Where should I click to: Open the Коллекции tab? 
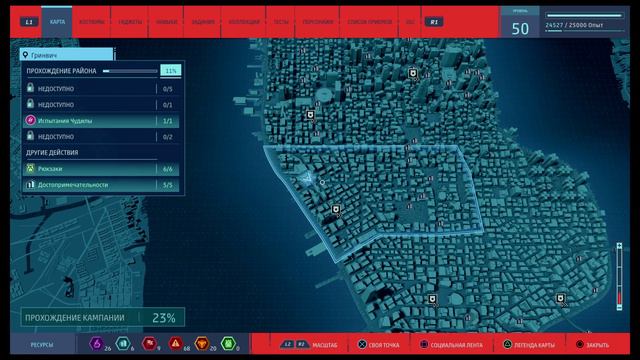click(244, 22)
